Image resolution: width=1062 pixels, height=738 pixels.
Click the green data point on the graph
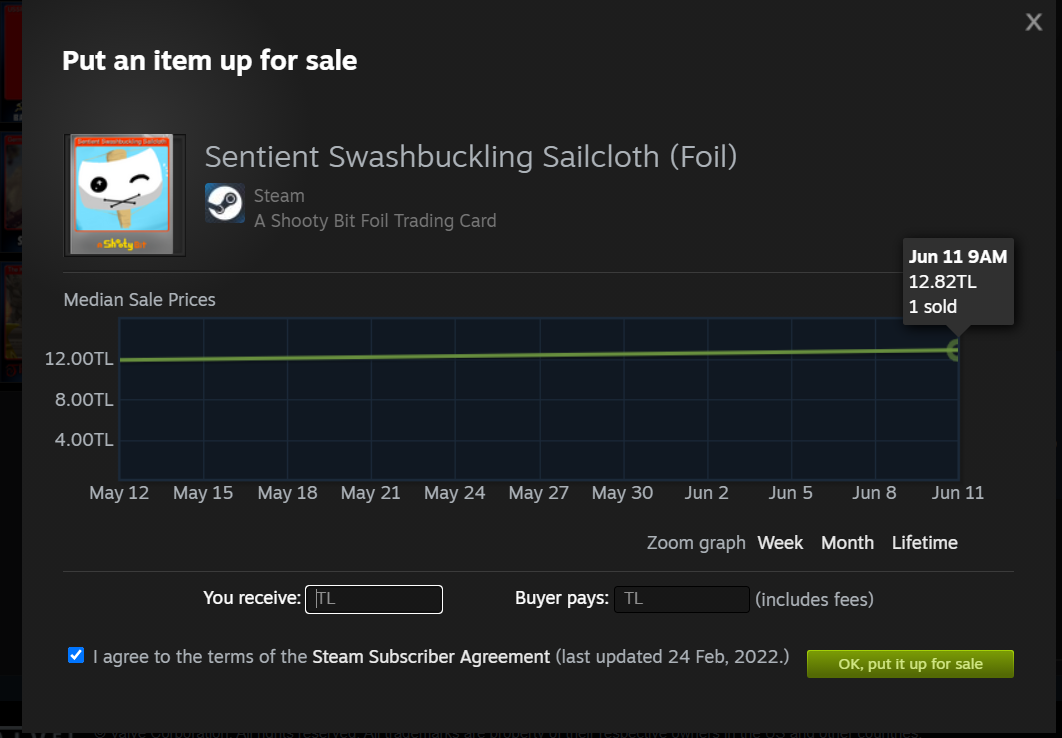955,349
